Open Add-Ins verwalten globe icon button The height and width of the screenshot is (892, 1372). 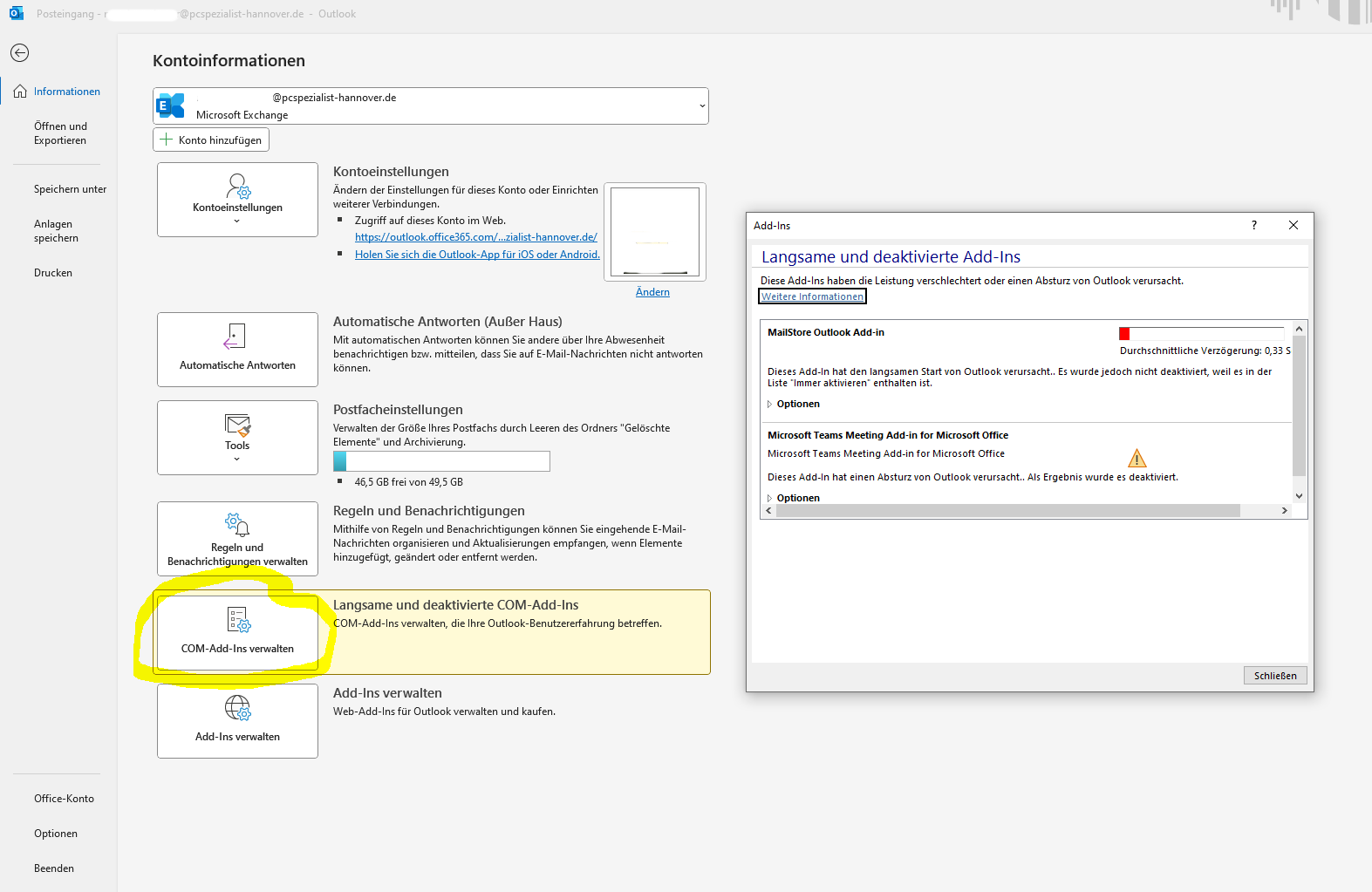point(237,721)
